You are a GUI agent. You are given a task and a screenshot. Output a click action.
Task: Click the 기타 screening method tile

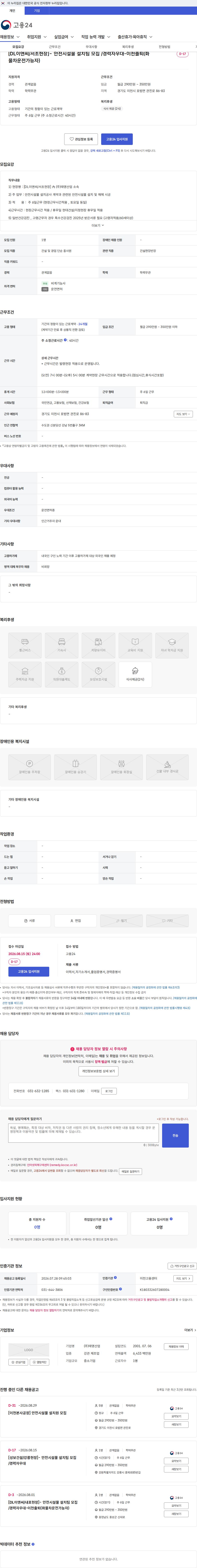coord(167,921)
